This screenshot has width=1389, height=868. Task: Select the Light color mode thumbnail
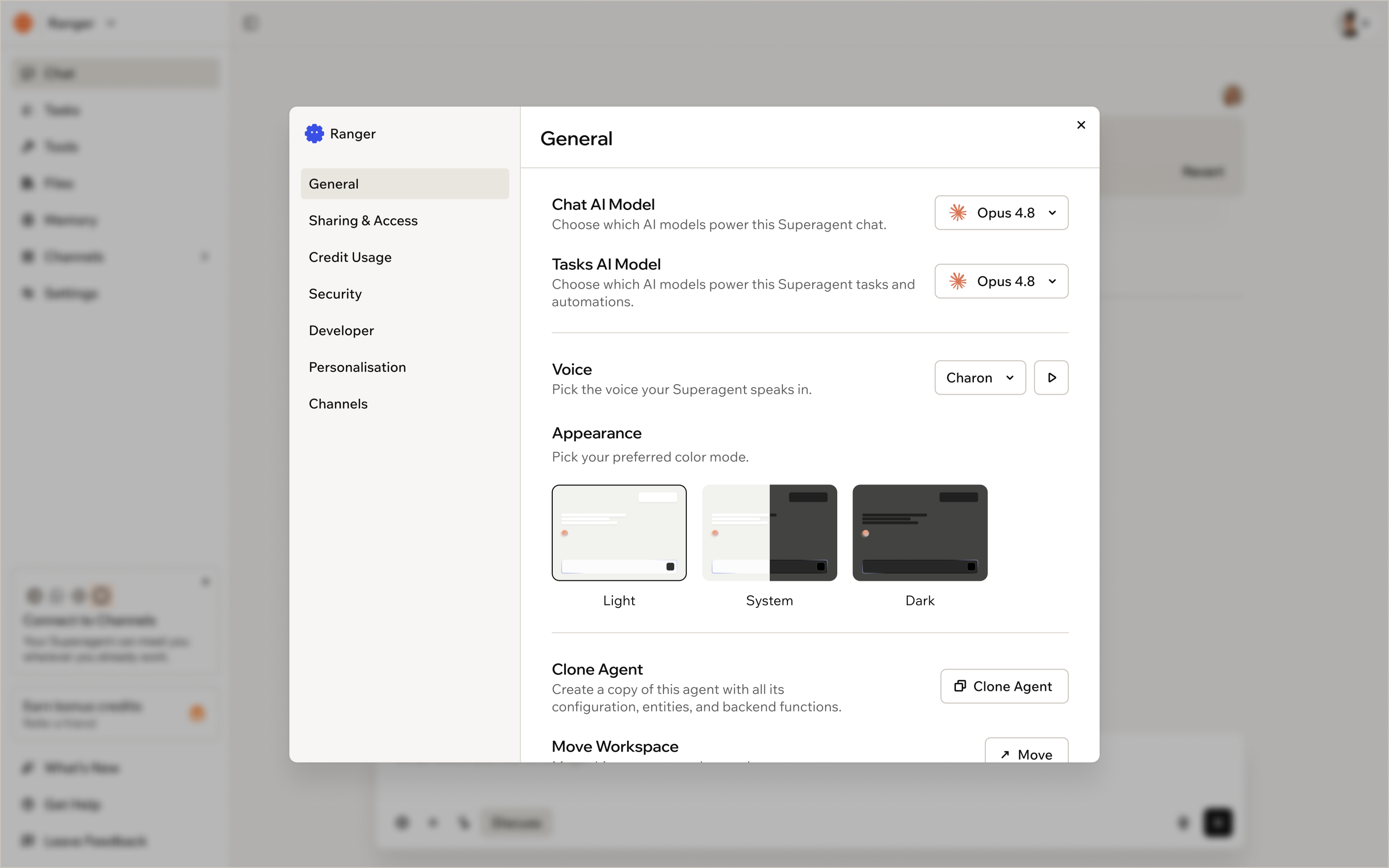coord(619,533)
